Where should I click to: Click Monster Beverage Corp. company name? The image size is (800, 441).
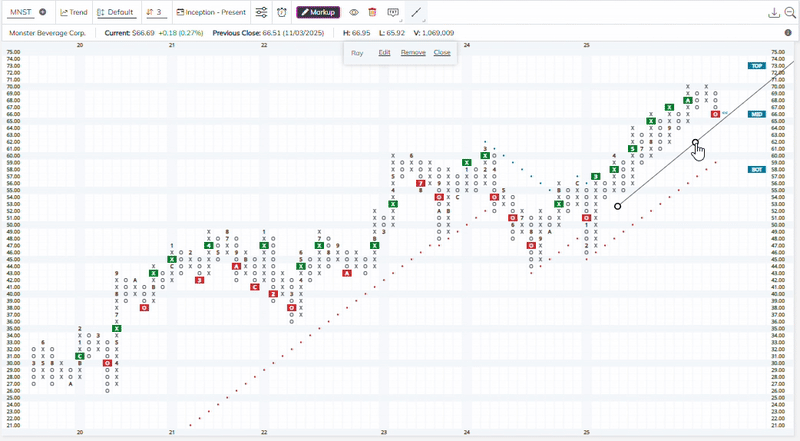coord(47,33)
